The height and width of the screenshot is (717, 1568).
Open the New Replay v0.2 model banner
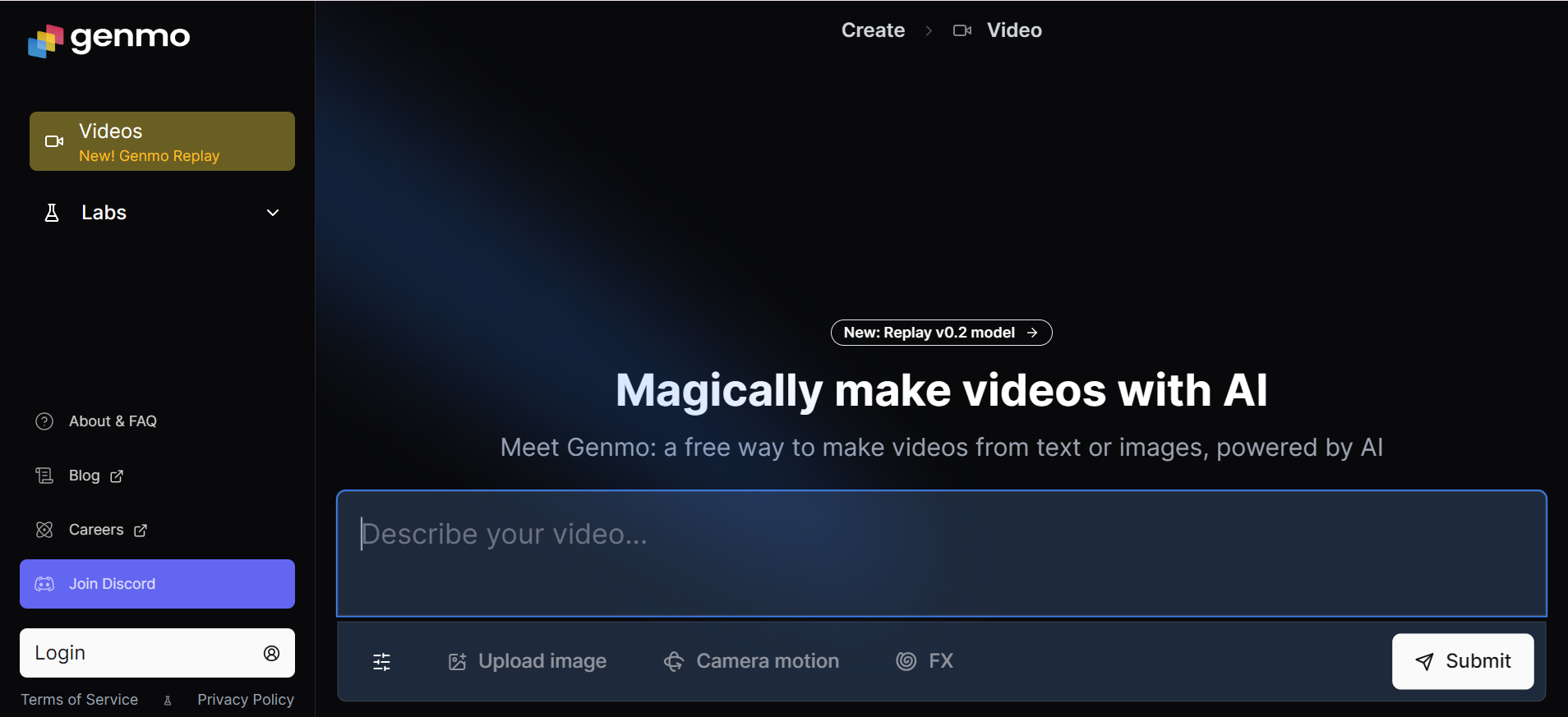pos(941,333)
